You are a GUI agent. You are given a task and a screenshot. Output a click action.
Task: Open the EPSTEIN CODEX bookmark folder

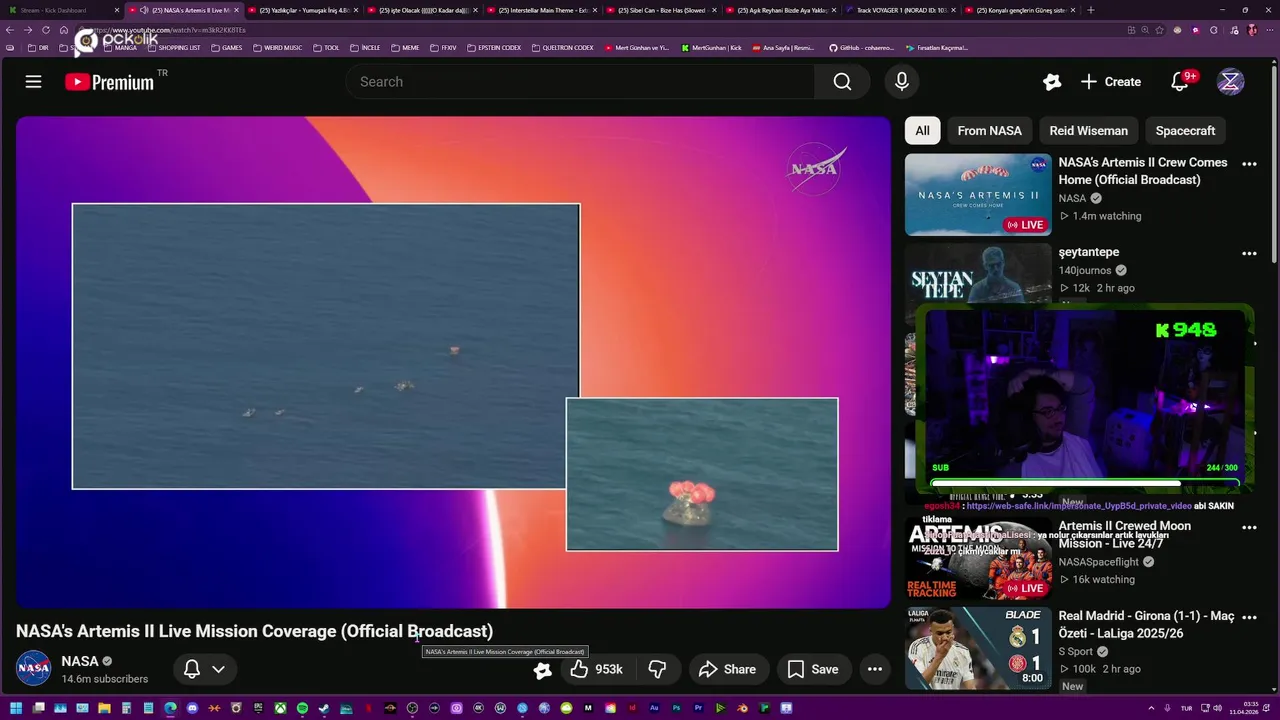tap(494, 47)
